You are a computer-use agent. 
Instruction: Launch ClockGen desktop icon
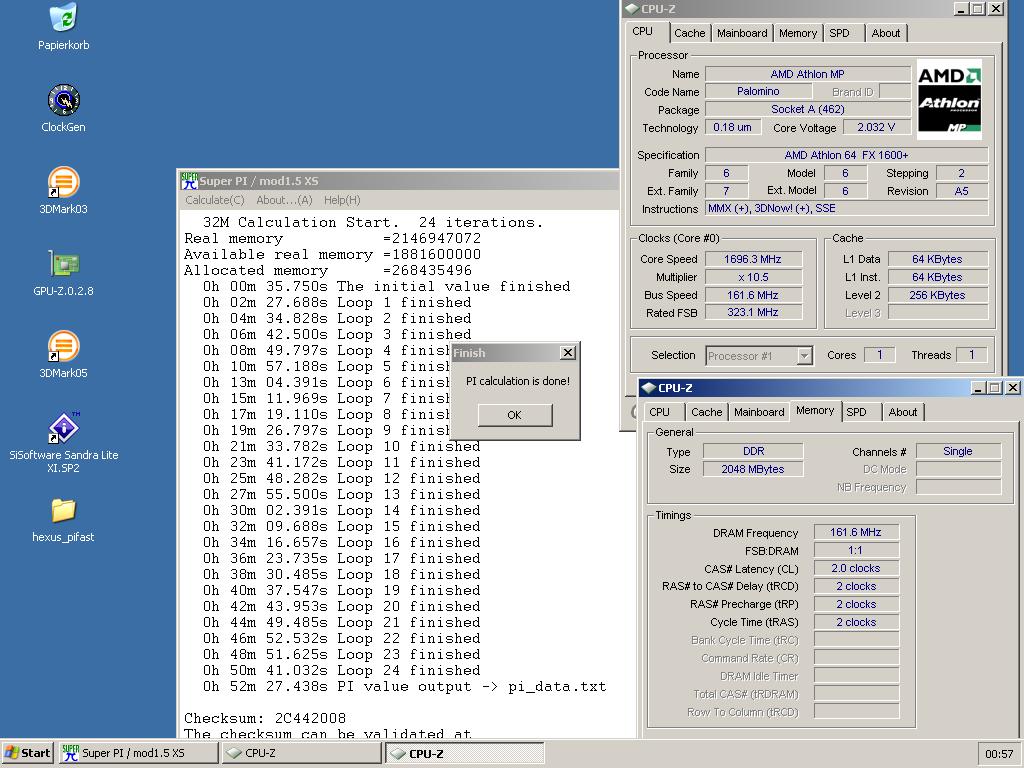click(x=63, y=100)
